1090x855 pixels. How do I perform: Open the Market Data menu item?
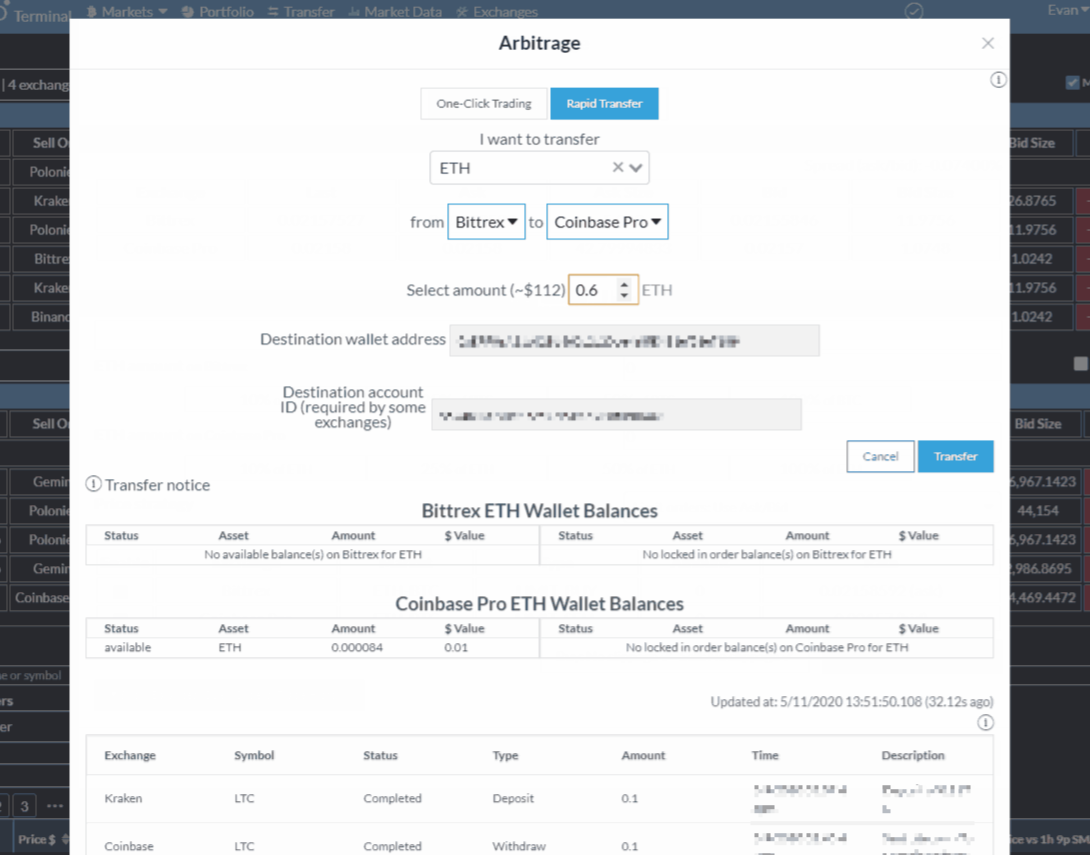(x=394, y=11)
